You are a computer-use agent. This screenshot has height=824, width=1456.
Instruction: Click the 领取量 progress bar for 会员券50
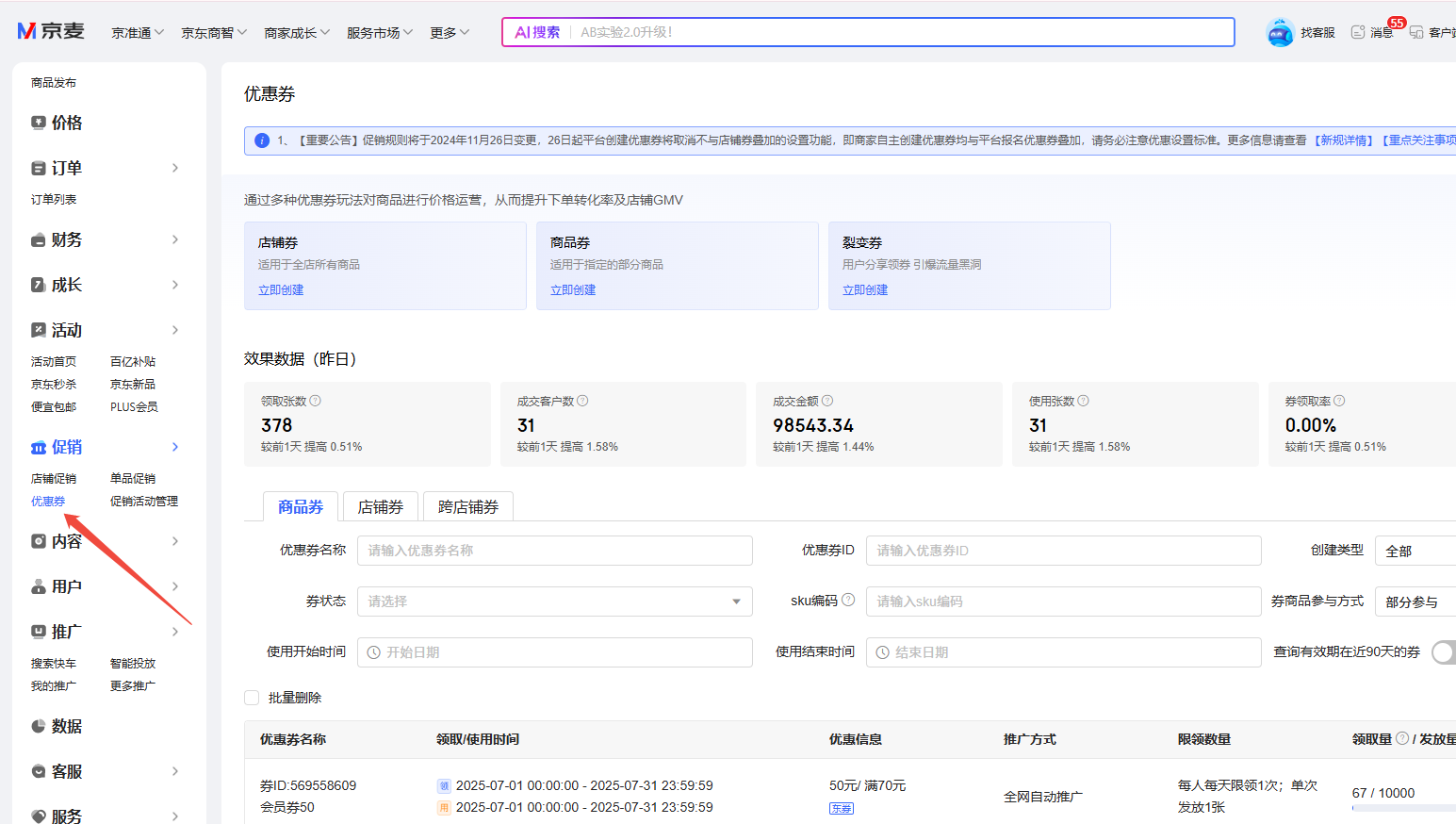[x=1403, y=808]
